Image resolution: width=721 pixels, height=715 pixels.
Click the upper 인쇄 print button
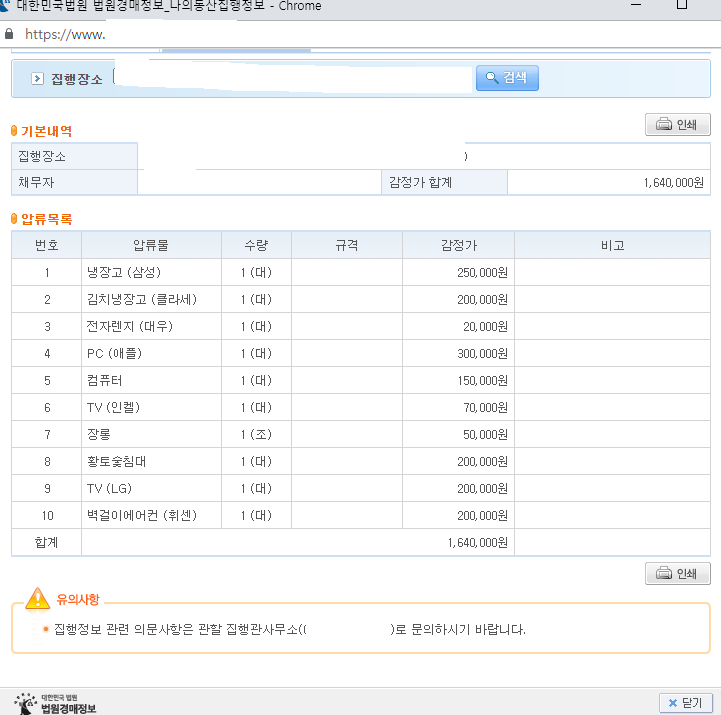[x=677, y=124]
